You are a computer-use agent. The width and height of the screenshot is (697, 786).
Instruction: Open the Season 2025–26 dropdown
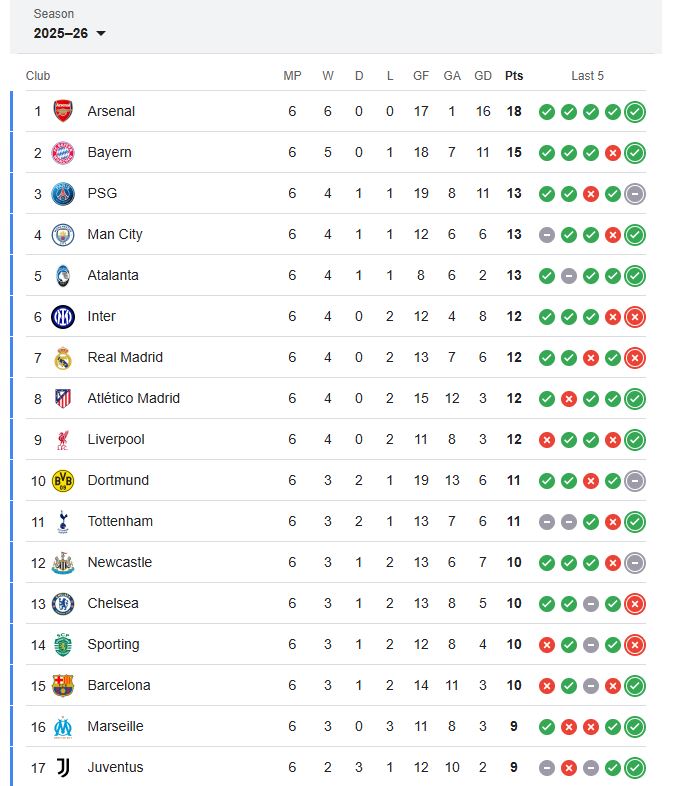[x=70, y=33]
